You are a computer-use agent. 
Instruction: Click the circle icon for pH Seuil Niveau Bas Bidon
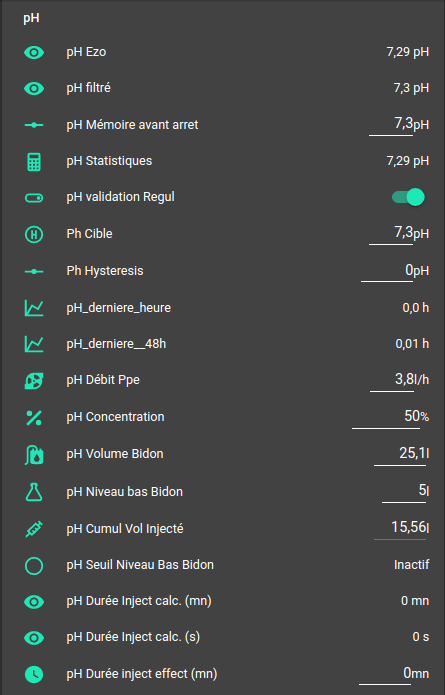click(x=34, y=566)
